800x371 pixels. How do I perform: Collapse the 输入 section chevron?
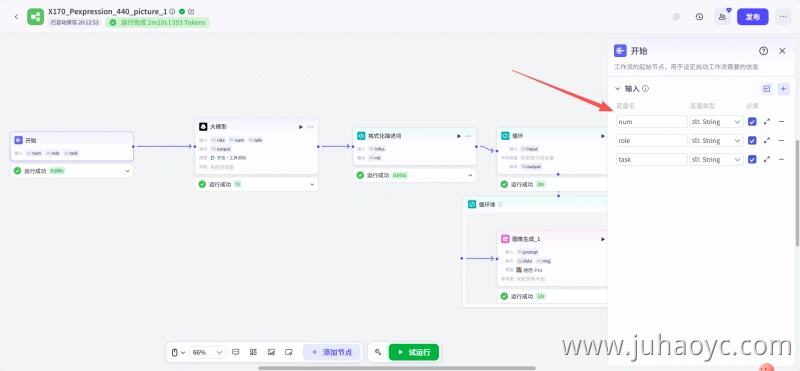click(x=617, y=89)
